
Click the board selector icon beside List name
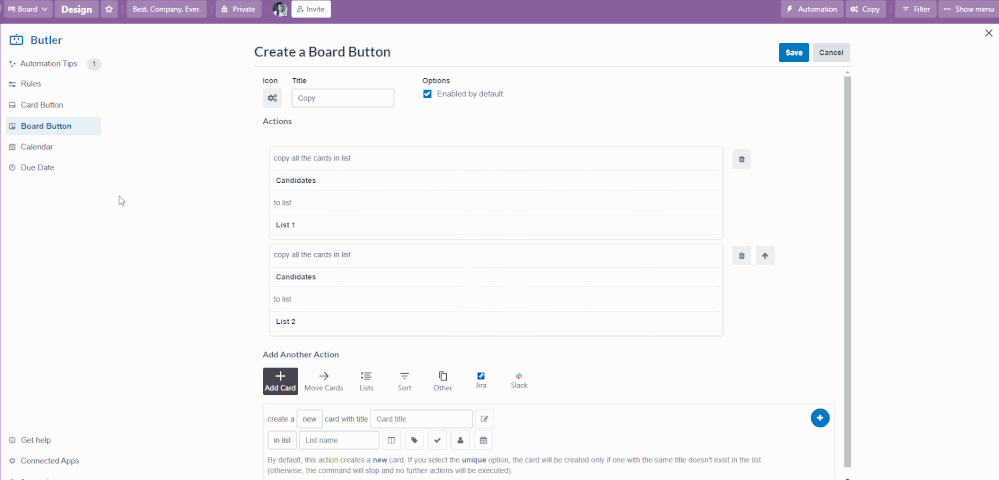(x=392, y=440)
